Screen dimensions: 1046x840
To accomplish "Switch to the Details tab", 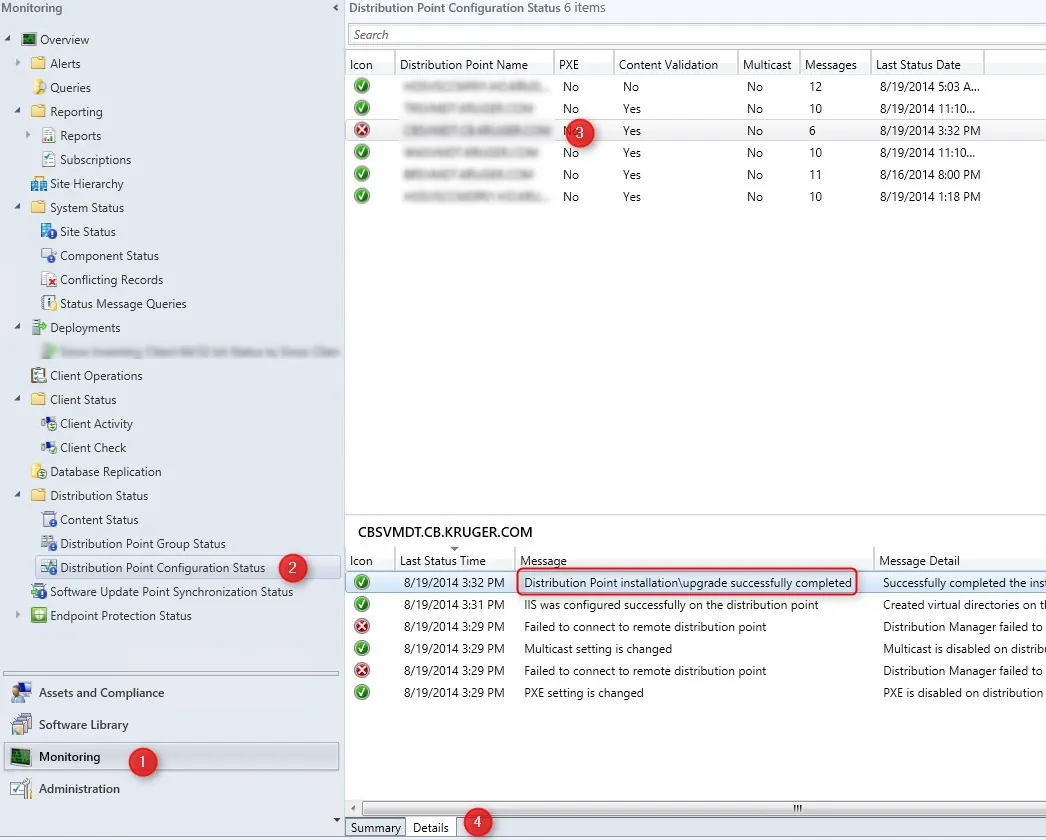I will [x=431, y=827].
